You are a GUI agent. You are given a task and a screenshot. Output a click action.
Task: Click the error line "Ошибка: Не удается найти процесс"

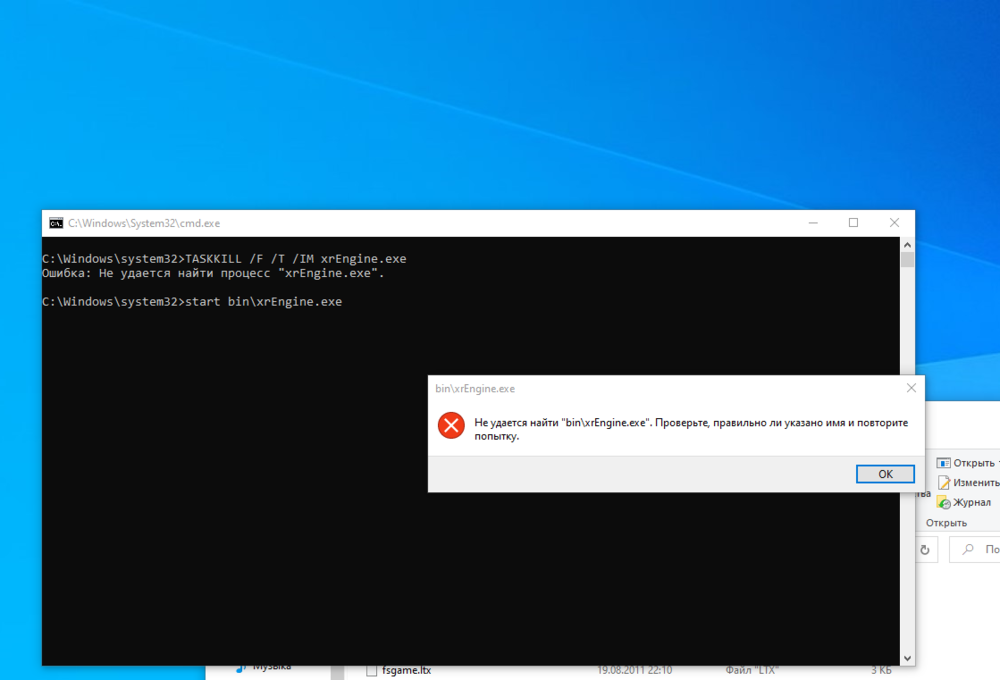click(213, 274)
